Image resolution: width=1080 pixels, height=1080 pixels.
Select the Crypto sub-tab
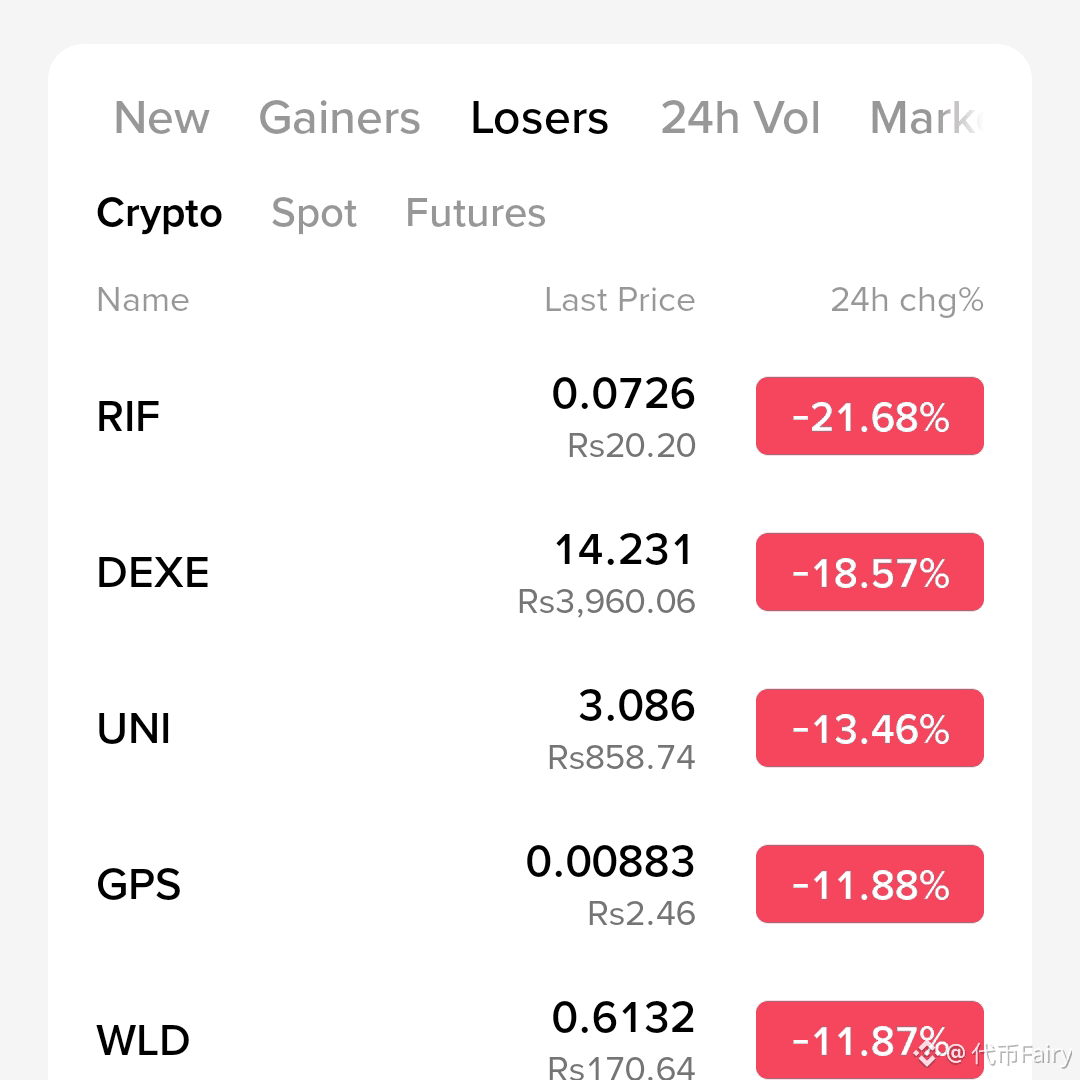tap(159, 213)
